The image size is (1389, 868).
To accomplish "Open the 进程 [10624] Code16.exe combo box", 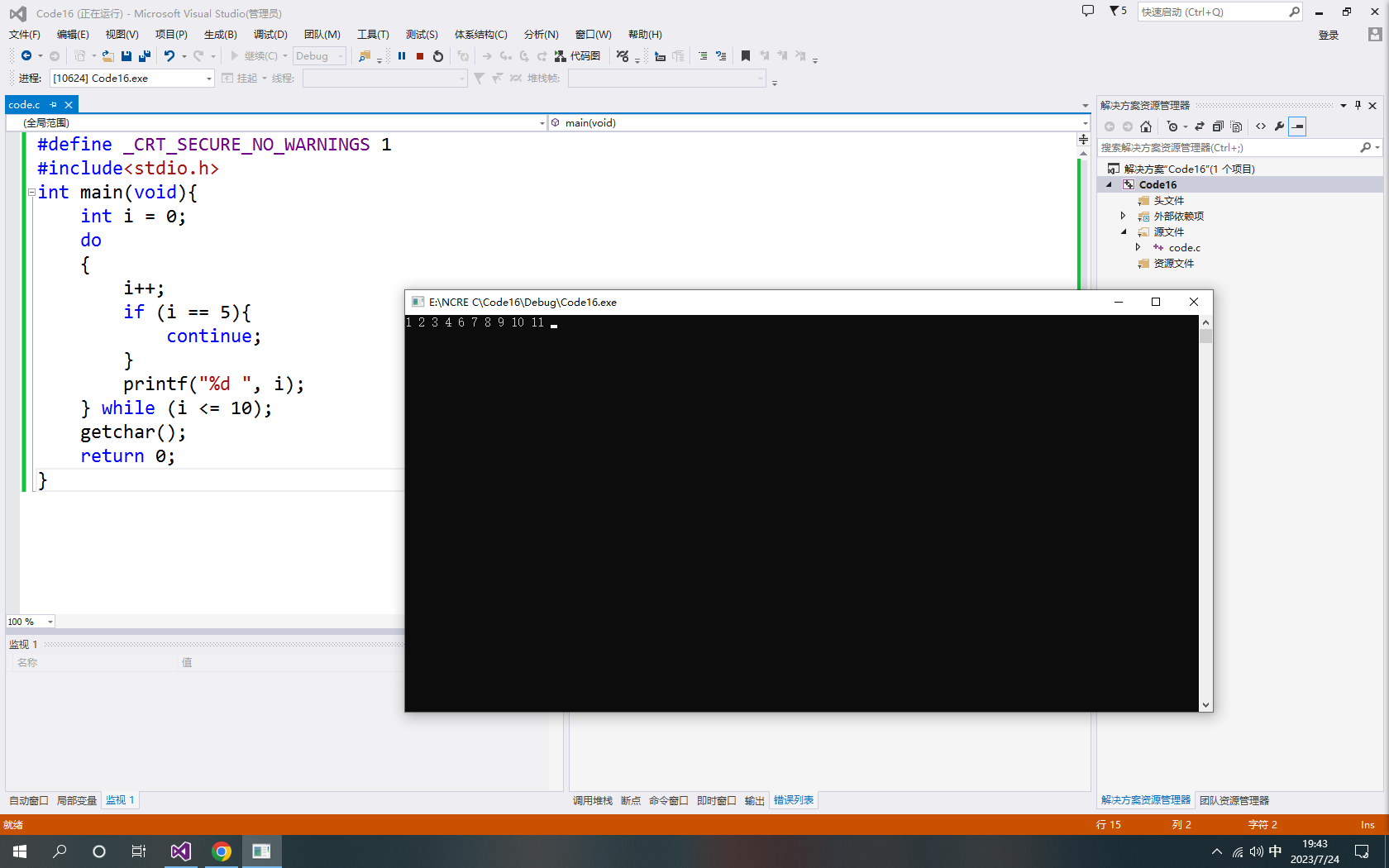I will (x=131, y=78).
